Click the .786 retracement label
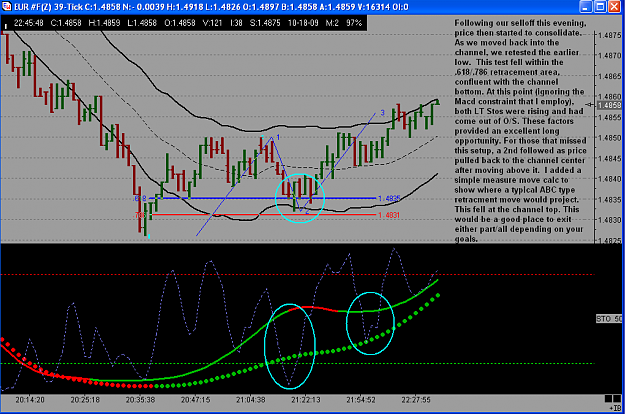 pos(140,215)
